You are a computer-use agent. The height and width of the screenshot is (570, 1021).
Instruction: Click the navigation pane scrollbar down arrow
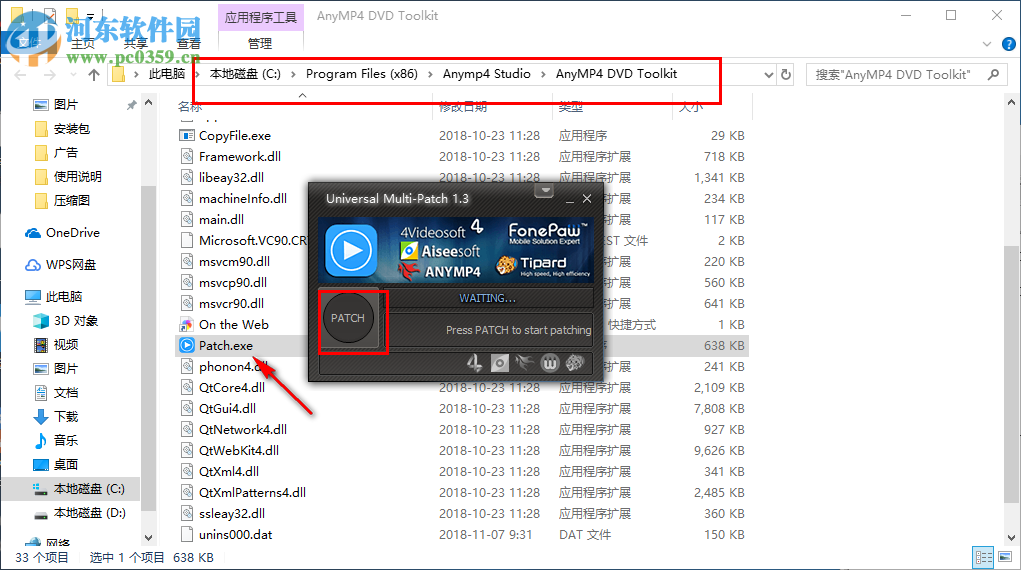pyautogui.click(x=148, y=537)
